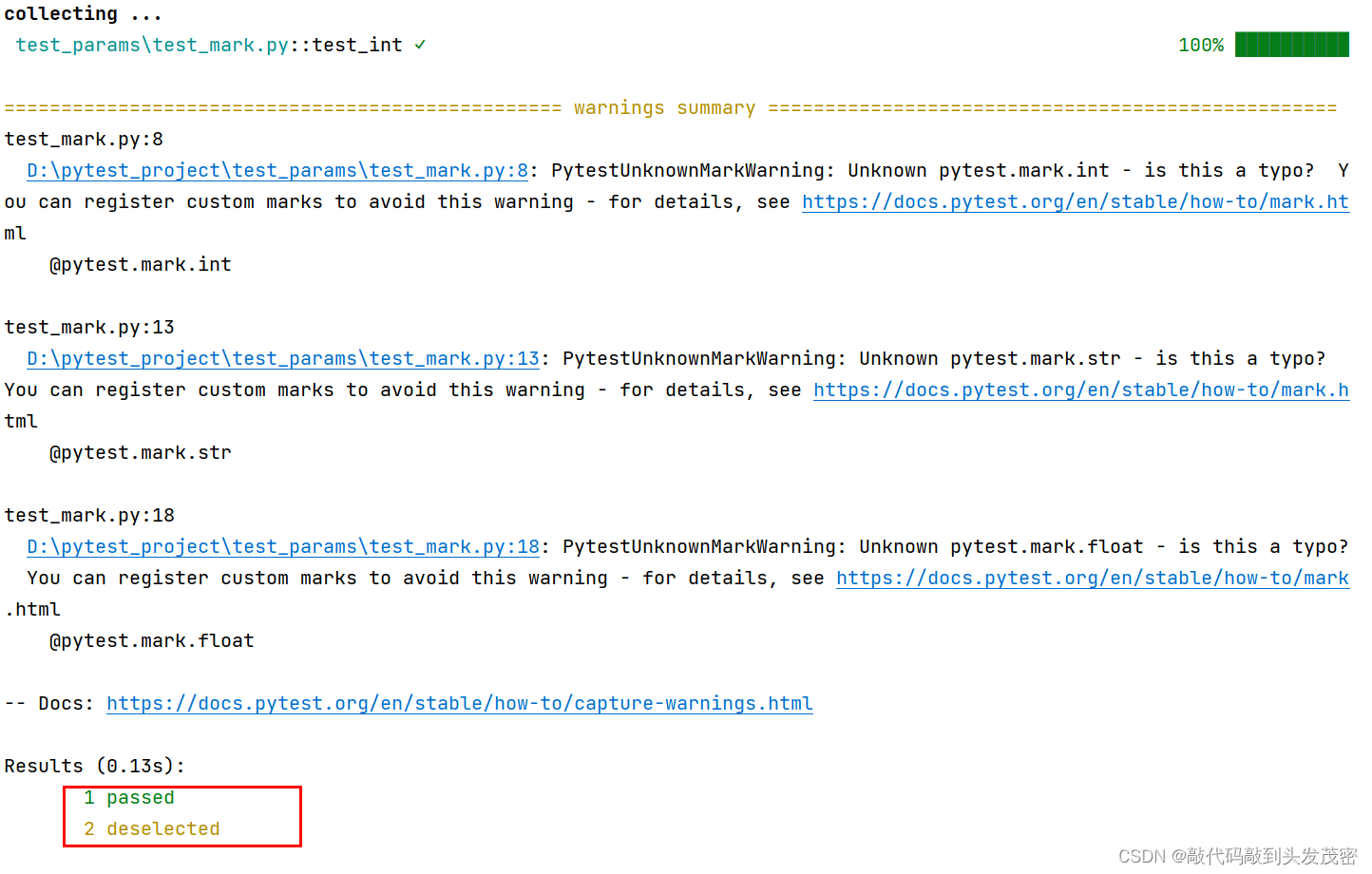Click the plain 'test_mark.py:18' heading line
1372x874 pixels.
click(89, 516)
